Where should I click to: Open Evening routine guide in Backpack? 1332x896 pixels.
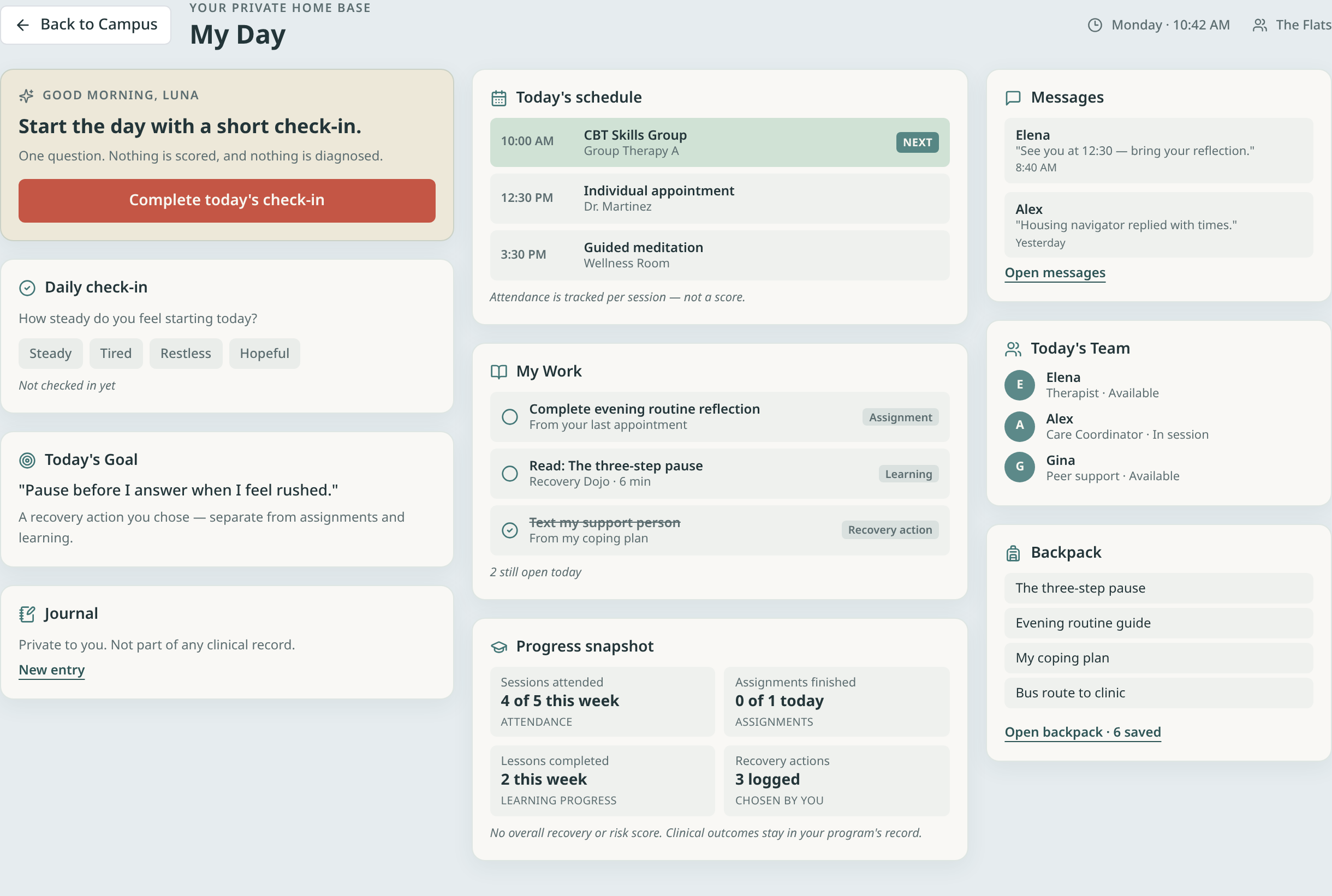[x=1159, y=623]
